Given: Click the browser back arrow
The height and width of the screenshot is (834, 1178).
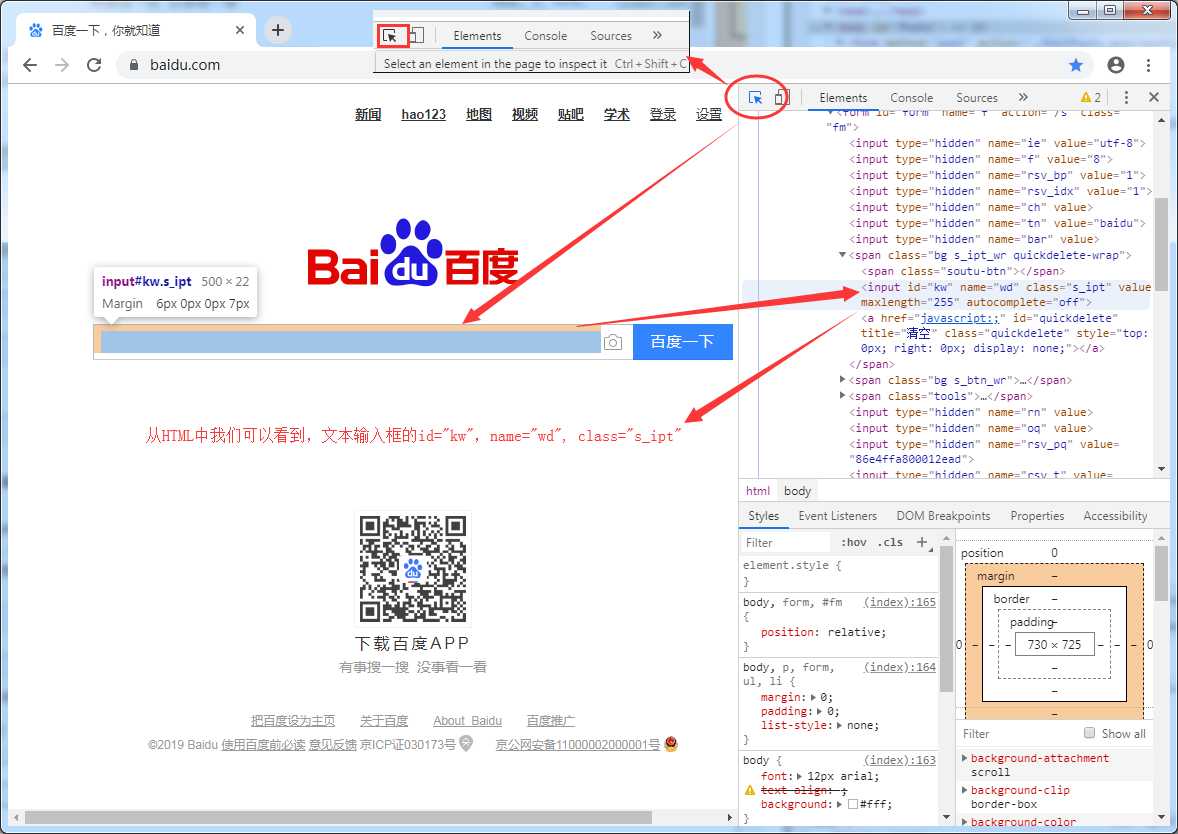Looking at the screenshot, I should (30, 65).
